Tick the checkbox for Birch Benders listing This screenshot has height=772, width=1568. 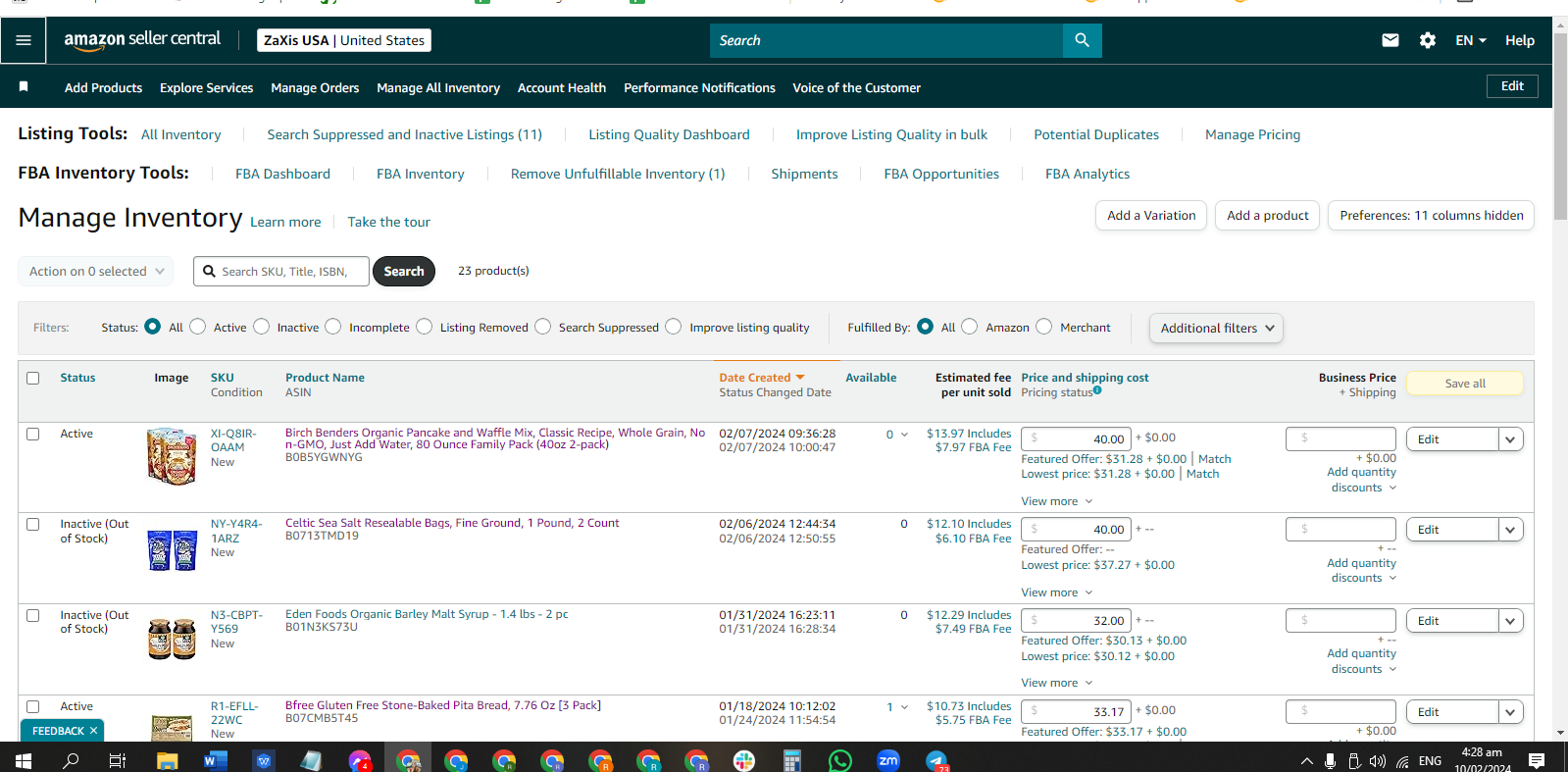(x=33, y=434)
